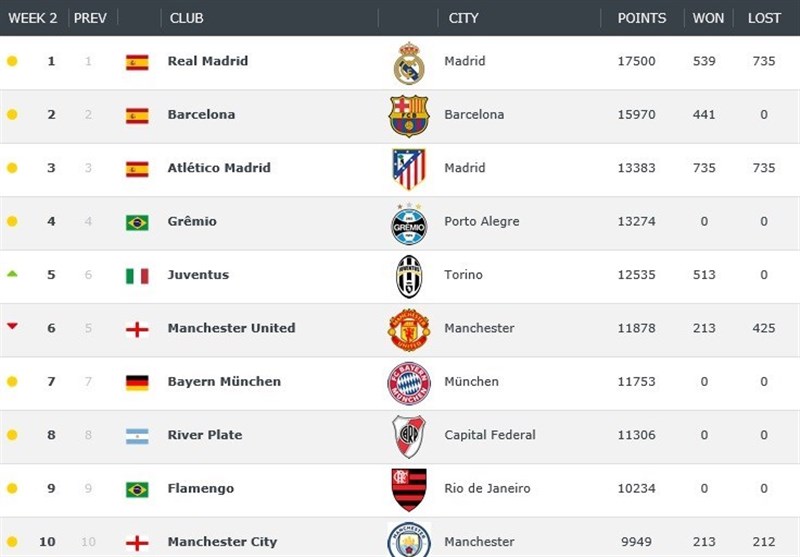Click the Barcelona club crest
The height and width of the screenshot is (557, 800).
pyautogui.click(x=409, y=116)
